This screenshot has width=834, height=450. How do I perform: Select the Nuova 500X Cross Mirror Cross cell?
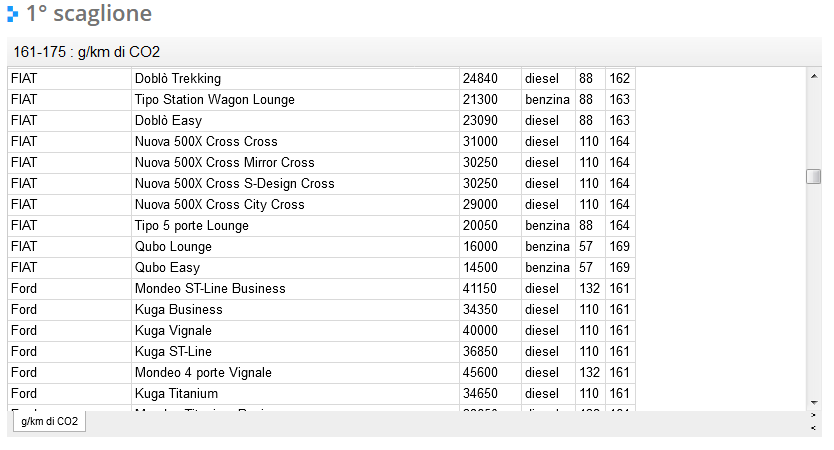click(295, 163)
